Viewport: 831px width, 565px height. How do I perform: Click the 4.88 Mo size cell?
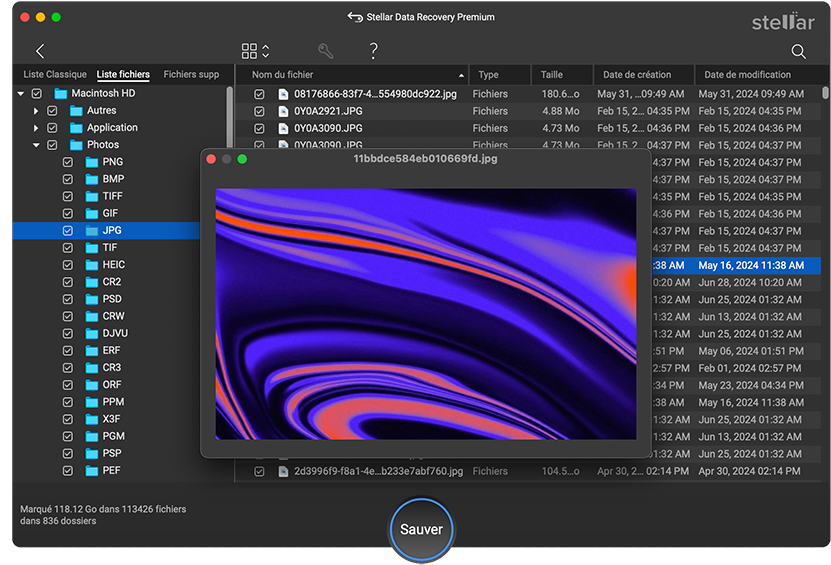coord(560,111)
